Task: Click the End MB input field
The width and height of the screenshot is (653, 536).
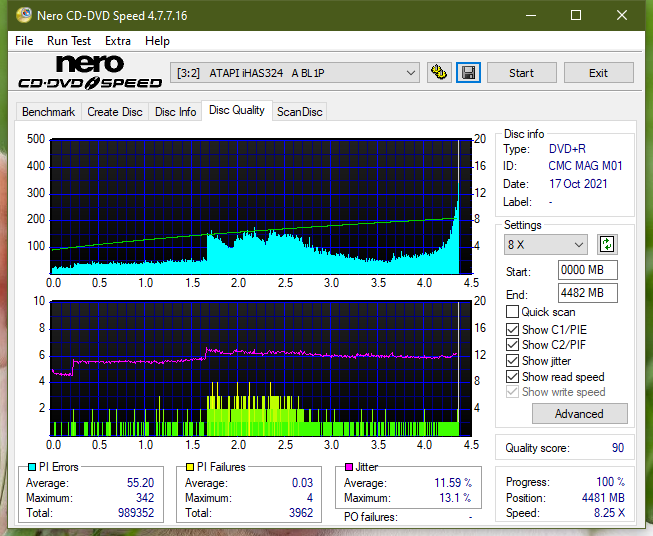Action: click(587, 293)
